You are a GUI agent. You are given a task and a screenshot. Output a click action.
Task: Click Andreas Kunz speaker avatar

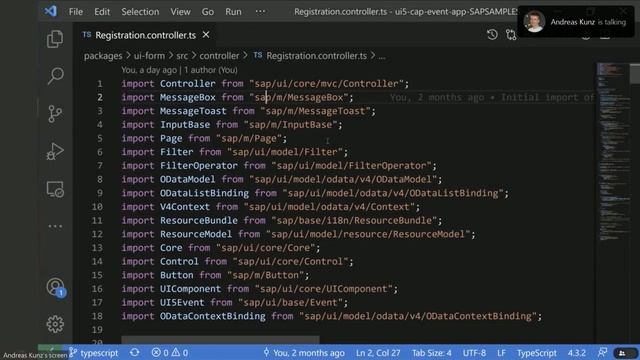[534, 21]
